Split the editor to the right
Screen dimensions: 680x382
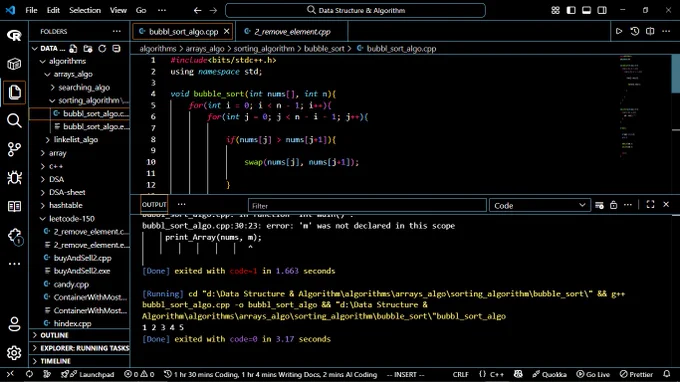pos(650,31)
